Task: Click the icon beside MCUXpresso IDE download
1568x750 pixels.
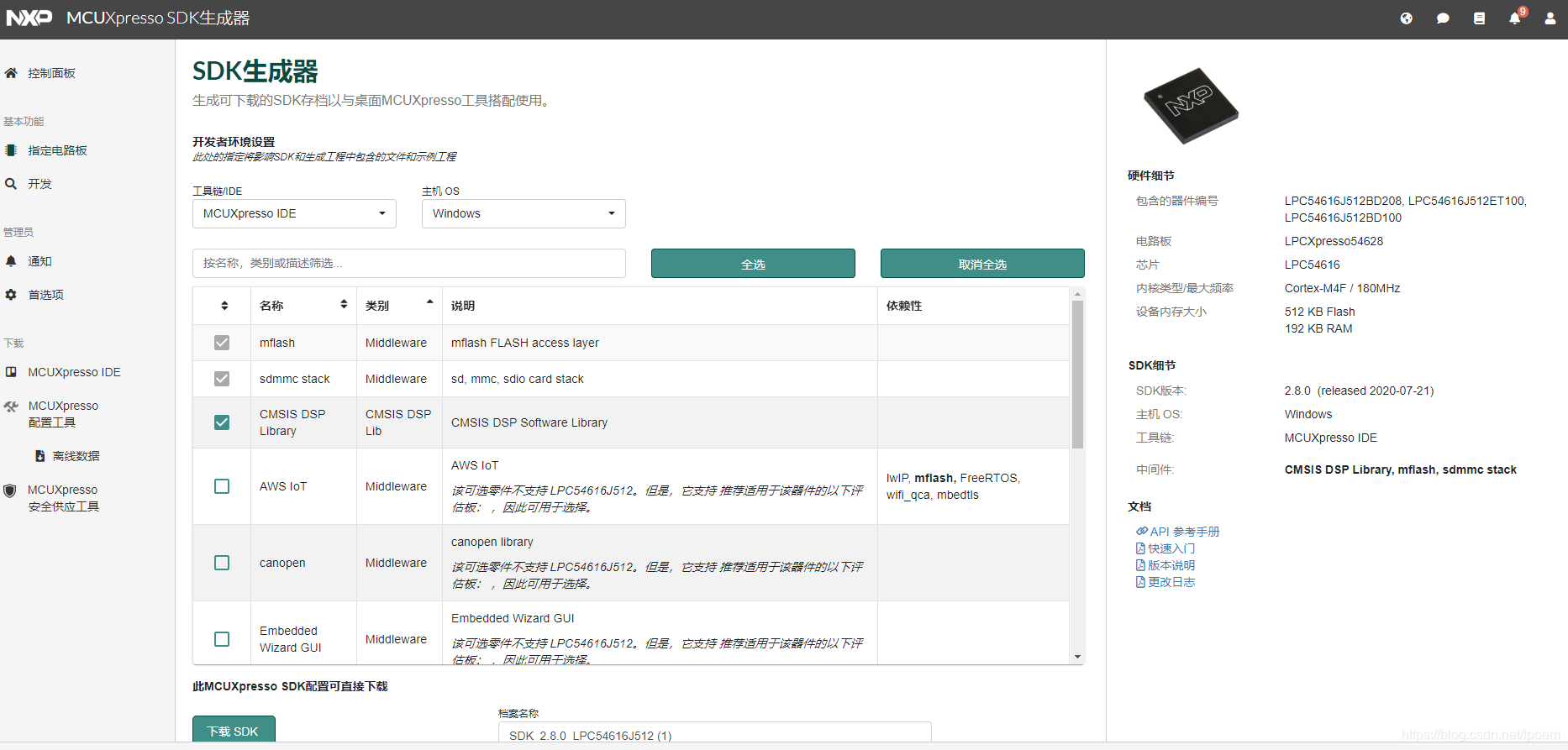Action: (x=11, y=372)
